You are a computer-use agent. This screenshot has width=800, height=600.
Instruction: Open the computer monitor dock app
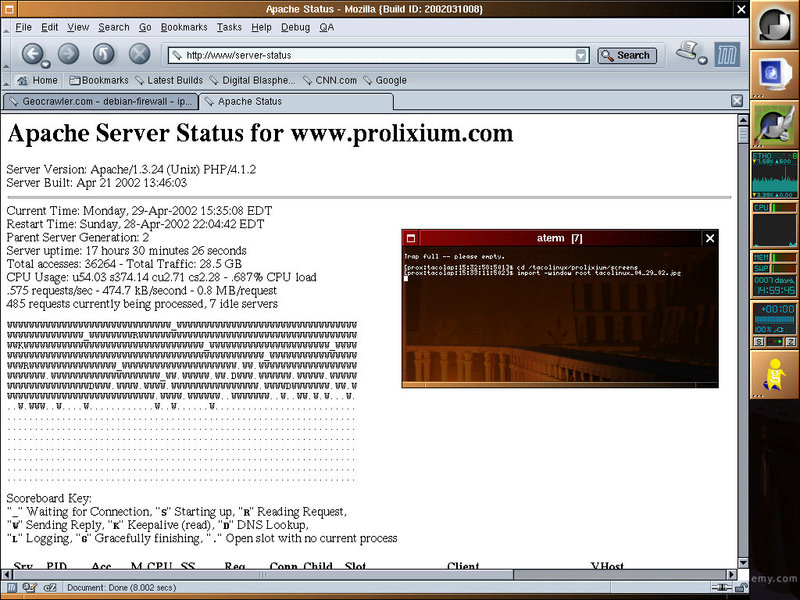(774, 75)
